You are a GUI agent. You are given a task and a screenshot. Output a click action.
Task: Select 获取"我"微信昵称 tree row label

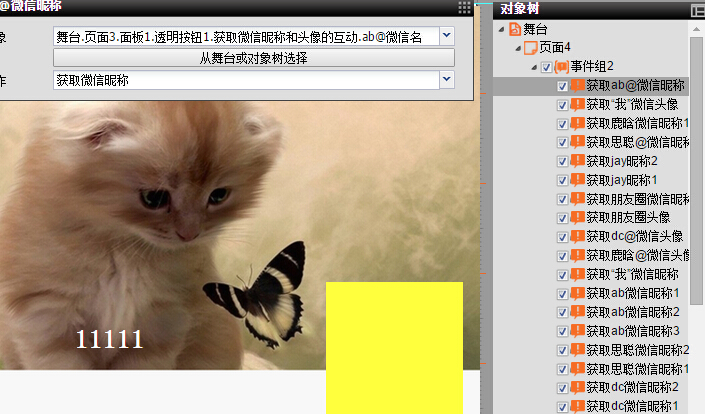point(632,274)
